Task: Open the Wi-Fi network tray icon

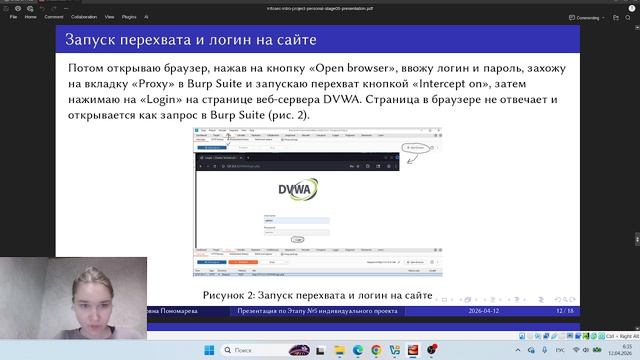Action: click(576, 350)
